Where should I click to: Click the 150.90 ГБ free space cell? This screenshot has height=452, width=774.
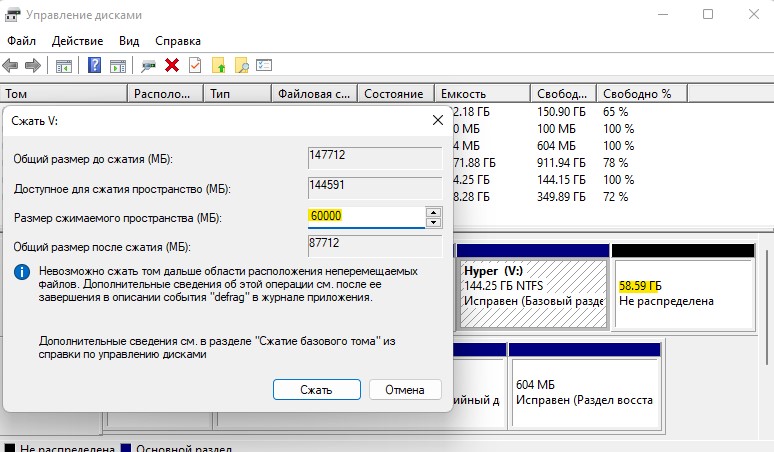561,112
